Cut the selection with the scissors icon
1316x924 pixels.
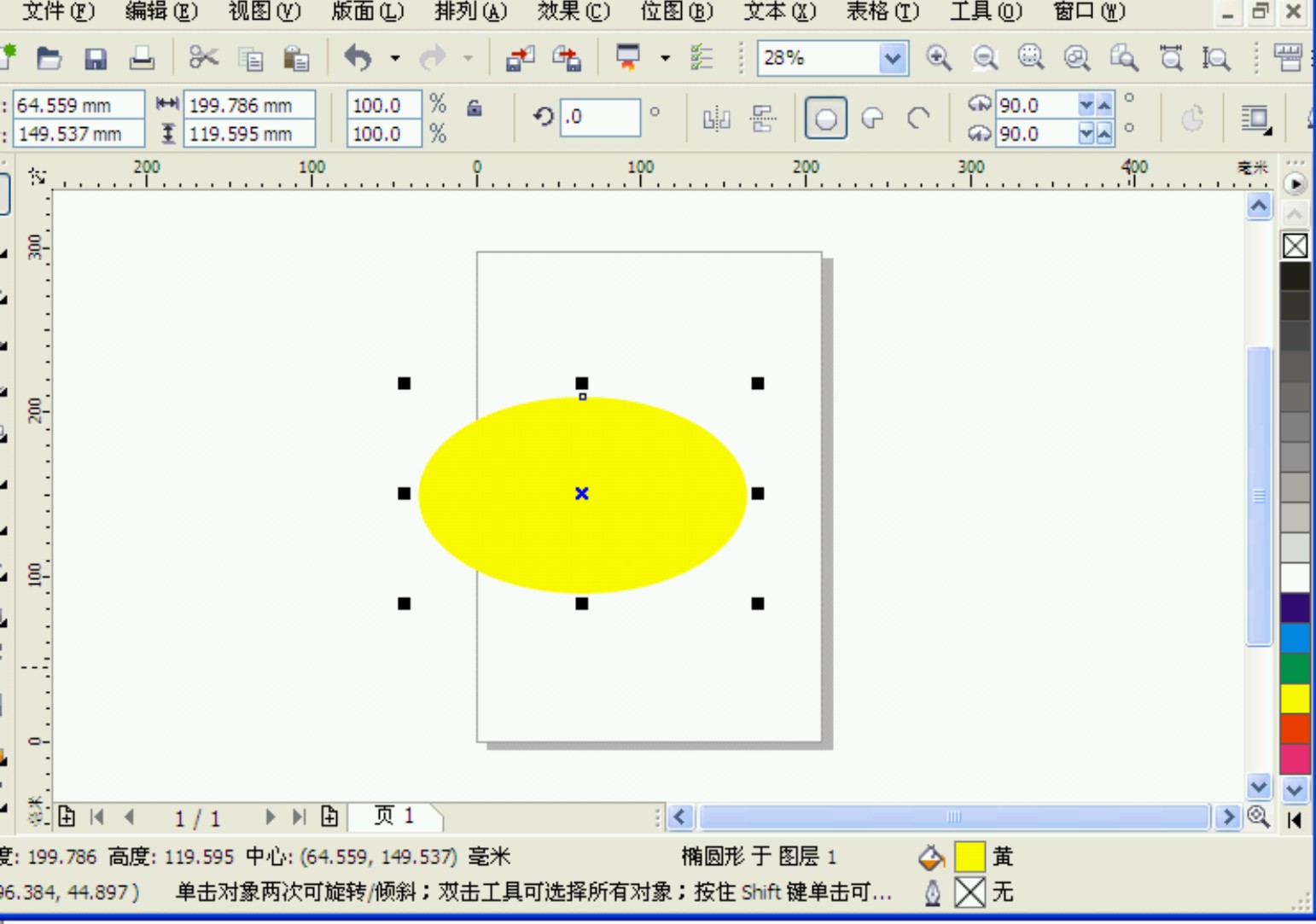pyautogui.click(x=203, y=58)
